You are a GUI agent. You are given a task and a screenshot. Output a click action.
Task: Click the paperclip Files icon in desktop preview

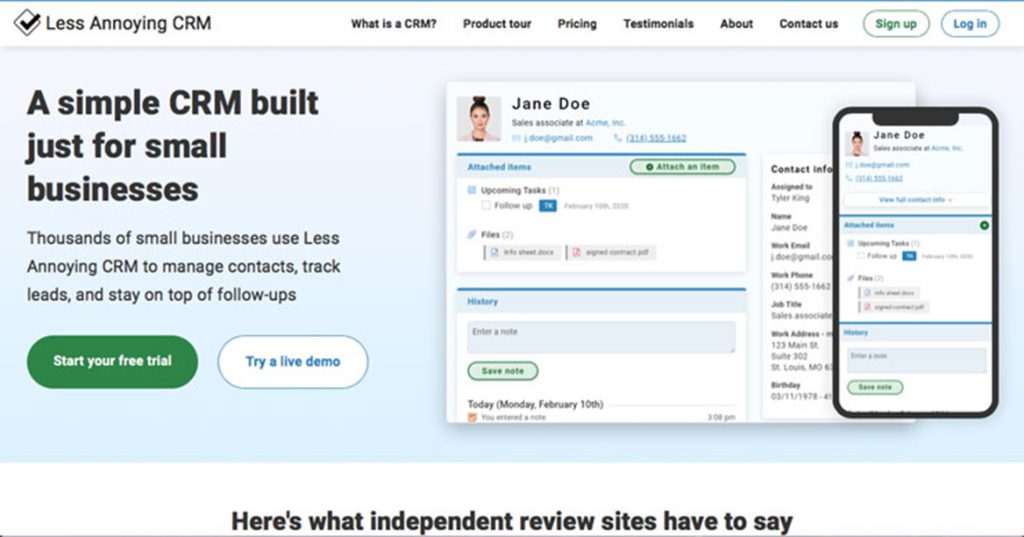[x=472, y=234]
